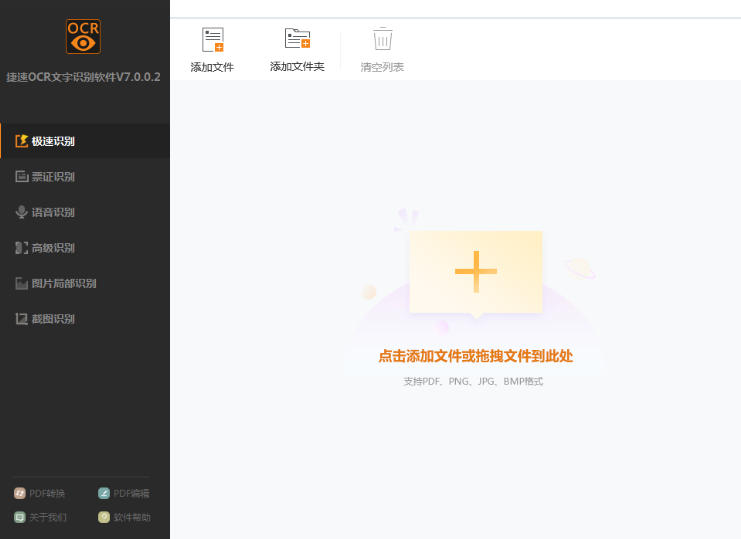Click the 点击添加文件或拖拽文件到此处 text
The width and height of the screenshot is (741, 539).
pyautogui.click(x=475, y=356)
